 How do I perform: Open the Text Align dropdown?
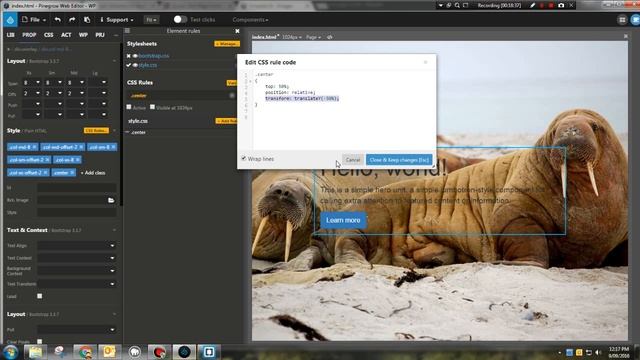pos(77,246)
